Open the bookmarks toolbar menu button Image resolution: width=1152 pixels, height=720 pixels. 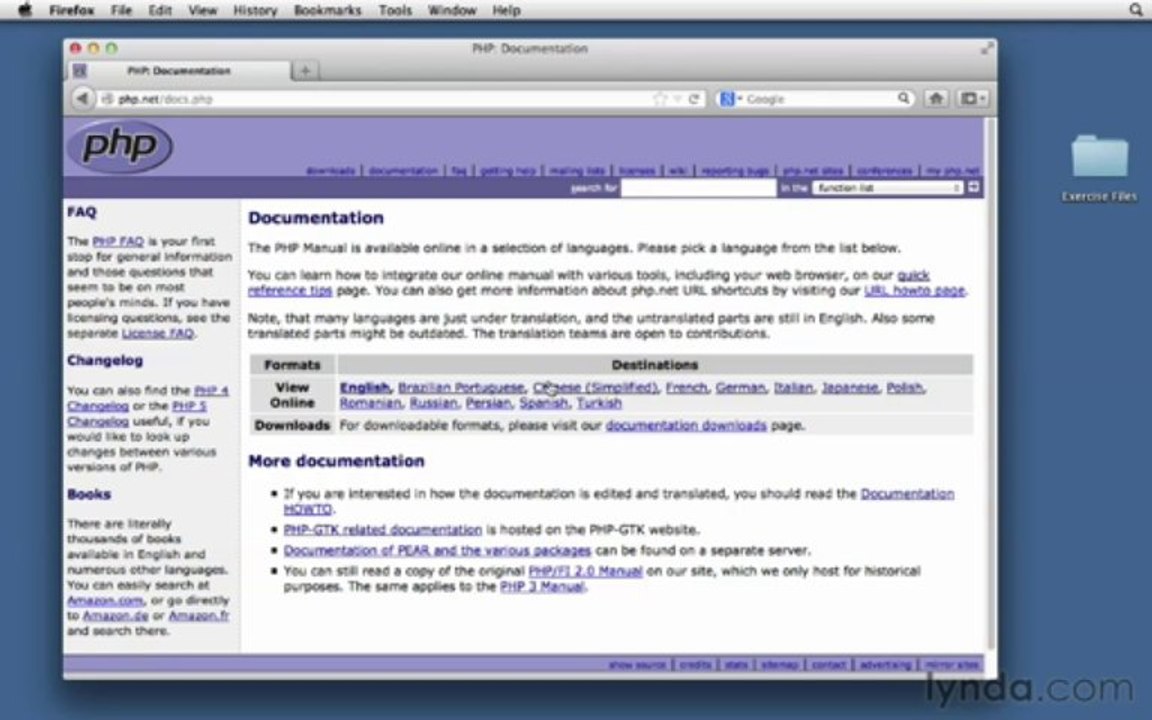[973, 98]
